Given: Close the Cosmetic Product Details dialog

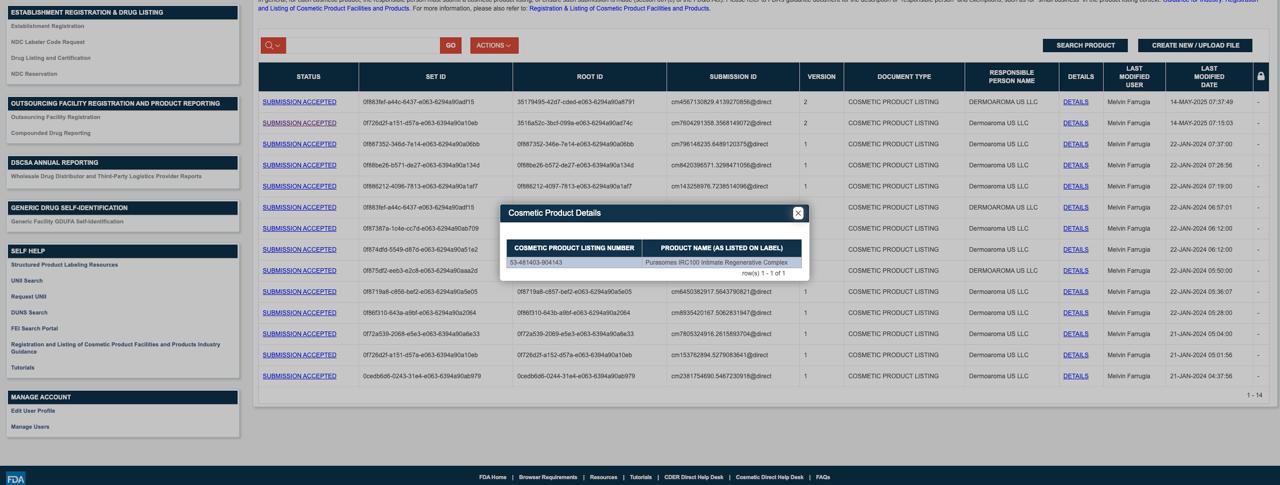Looking at the screenshot, I should click(798, 213).
